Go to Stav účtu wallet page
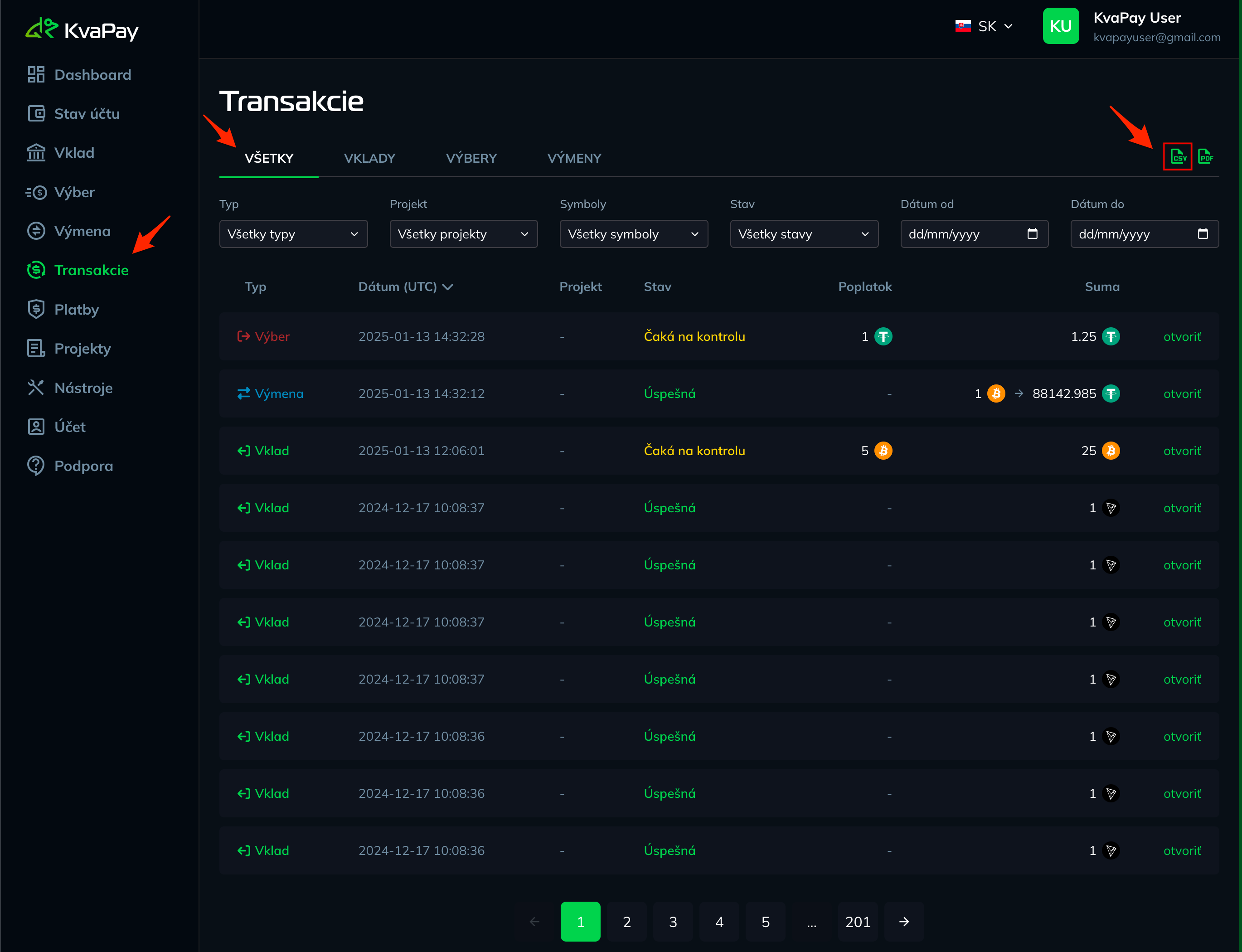Viewport: 1242px width, 952px height. (x=73, y=114)
